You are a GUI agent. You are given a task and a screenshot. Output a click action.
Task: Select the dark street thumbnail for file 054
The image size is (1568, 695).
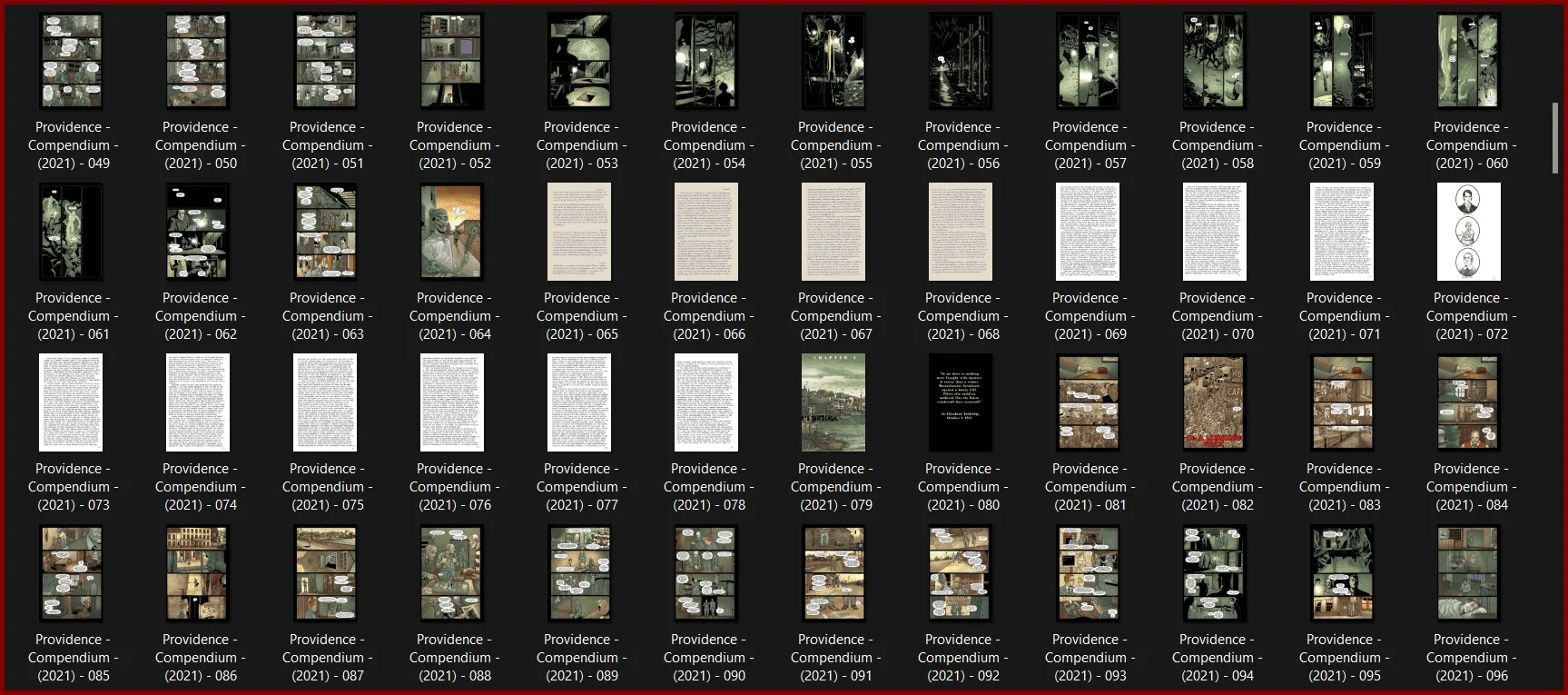(x=706, y=61)
